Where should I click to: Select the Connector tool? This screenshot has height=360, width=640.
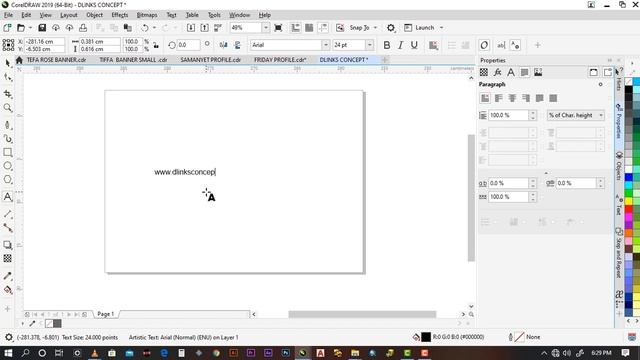click(x=8, y=228)
